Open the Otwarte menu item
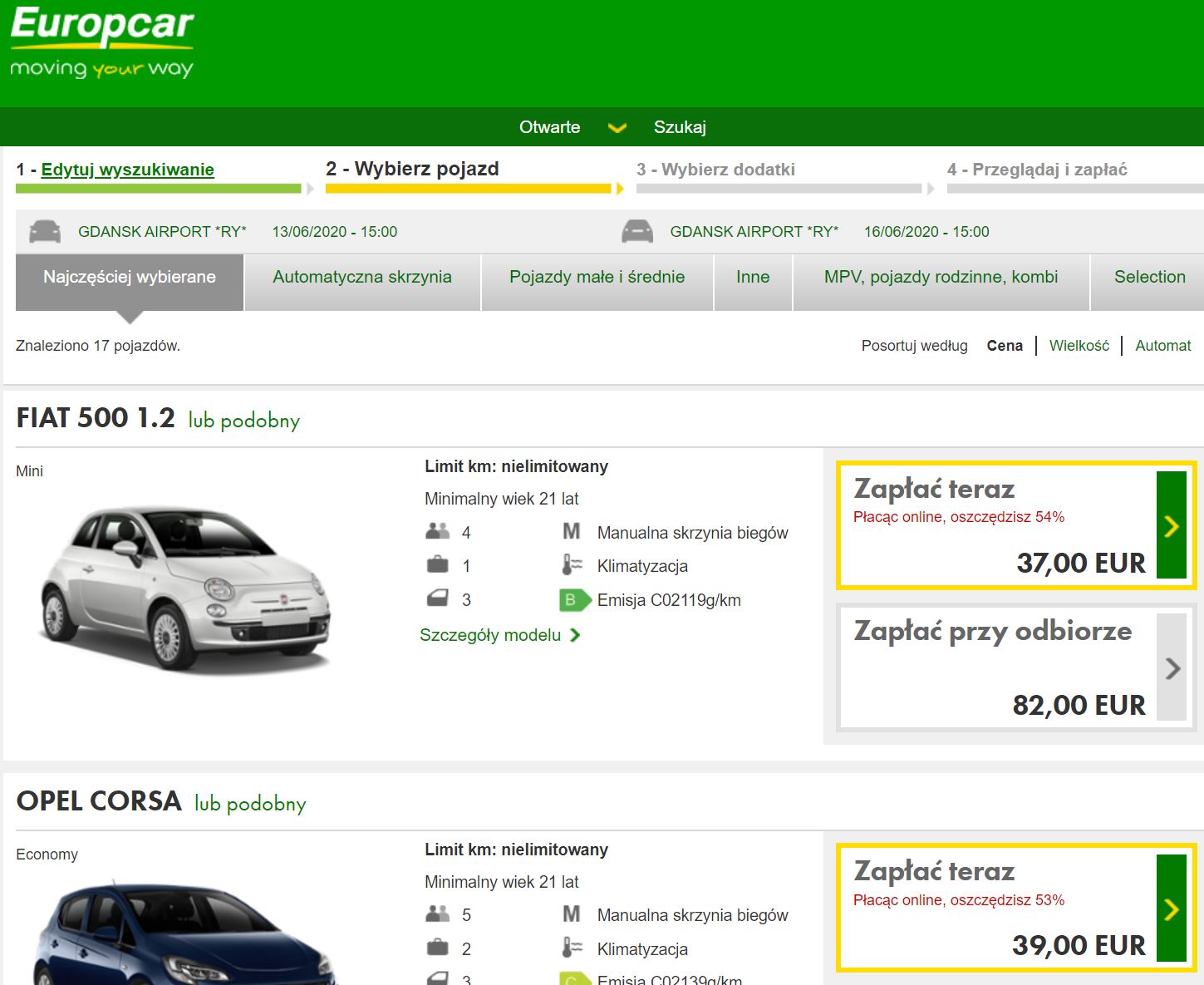 coord(549,127)
